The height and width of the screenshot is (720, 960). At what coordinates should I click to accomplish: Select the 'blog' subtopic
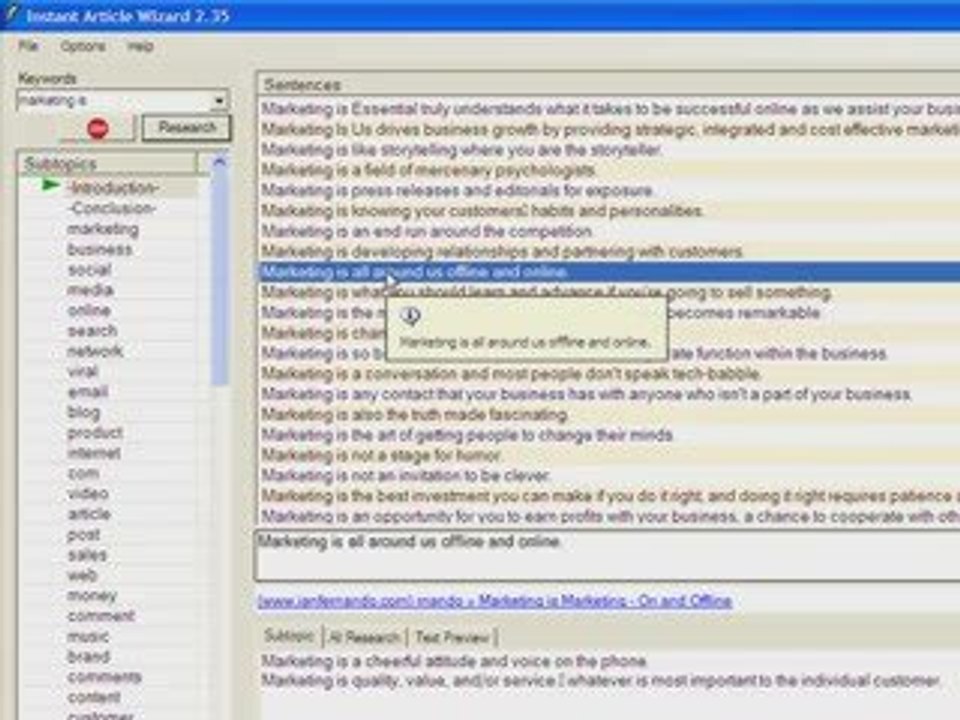click(x=83, y=413)
